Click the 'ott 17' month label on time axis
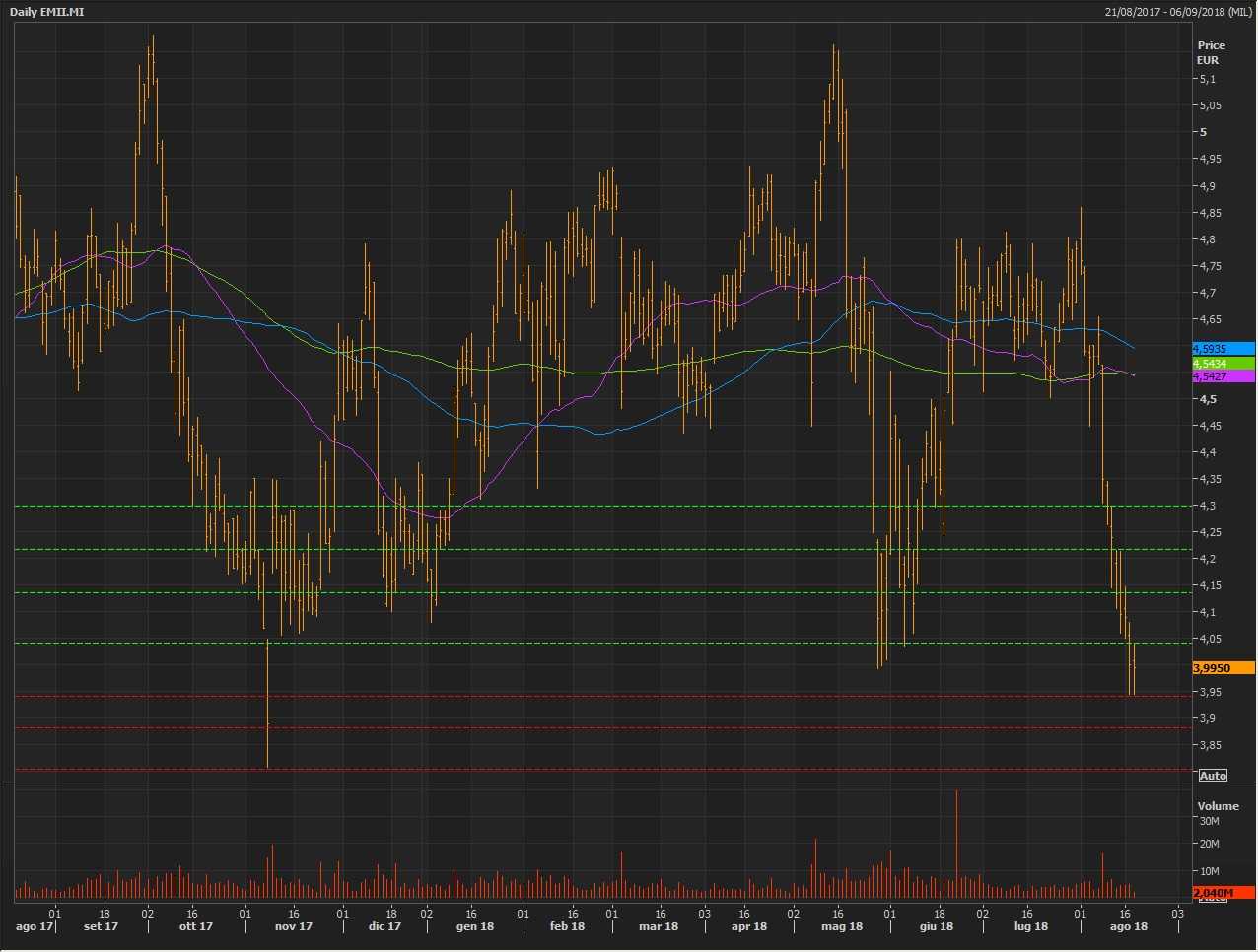Viewport: 1258px width, 952px height. [x=195, y=926]
